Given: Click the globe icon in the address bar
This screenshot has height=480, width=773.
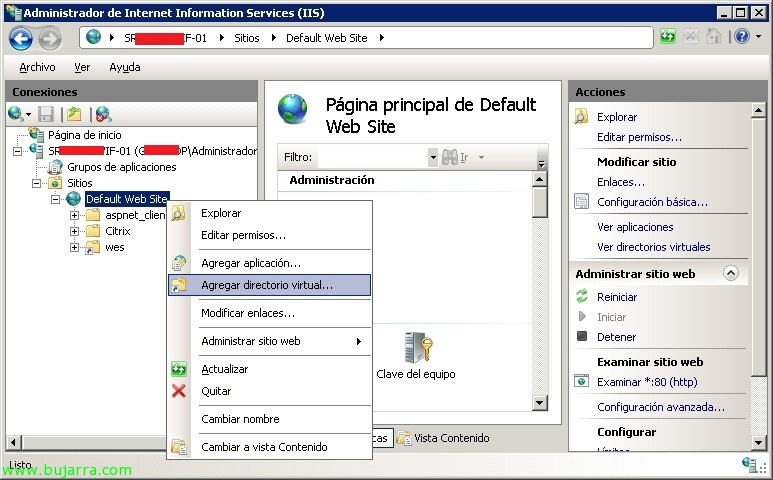Looking at the screenshot, I should pyautogui.click(x=93, y=36).
